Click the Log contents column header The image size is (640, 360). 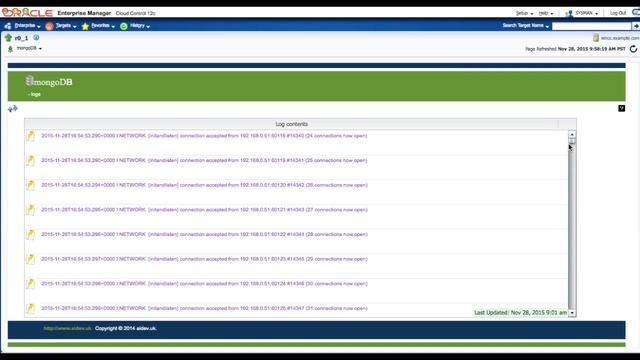291,124
